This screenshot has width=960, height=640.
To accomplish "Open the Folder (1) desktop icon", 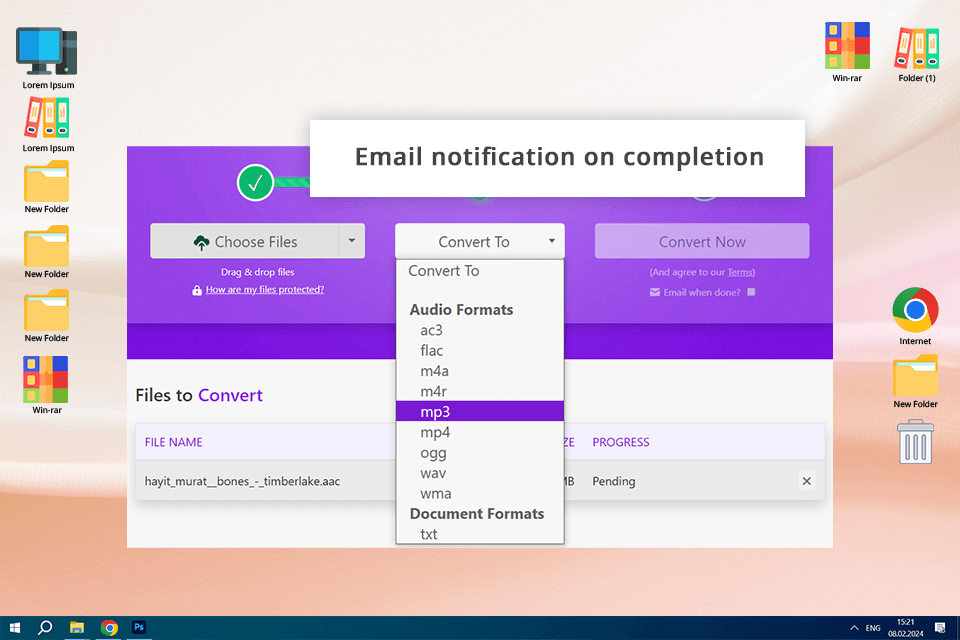I will [917, 53].
